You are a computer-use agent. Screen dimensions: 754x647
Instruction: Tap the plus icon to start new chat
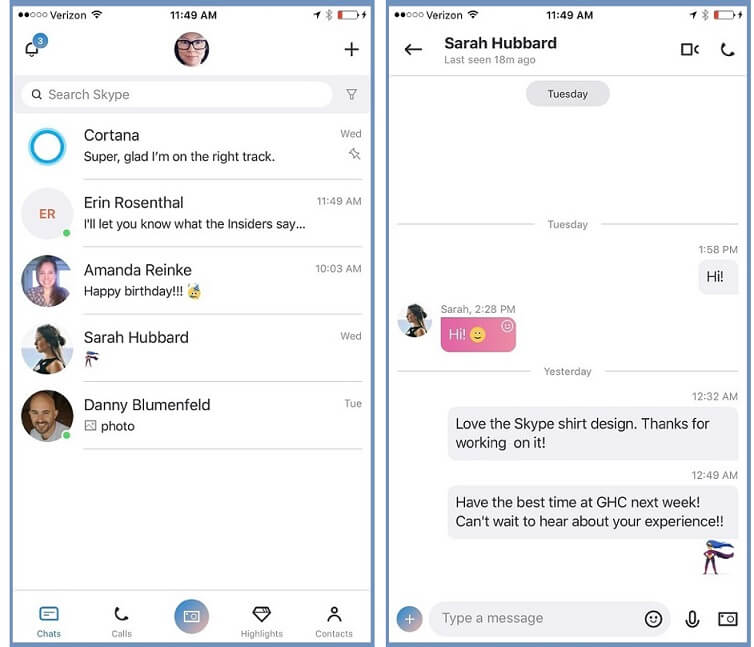(x=352, y=49)
